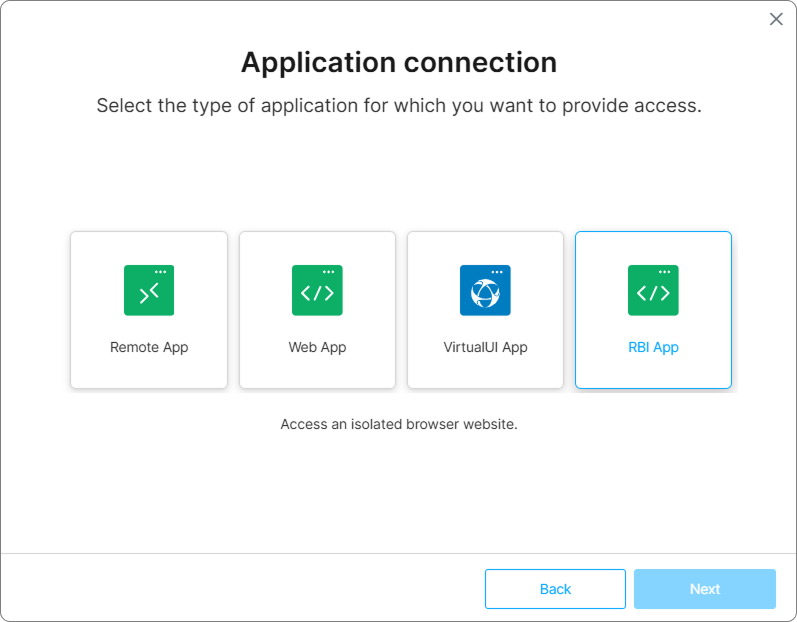The width and height of the screenshot is (797, 622).
Task: Select the 'VirtualUI App' text label
Action: tap(485, 348)
